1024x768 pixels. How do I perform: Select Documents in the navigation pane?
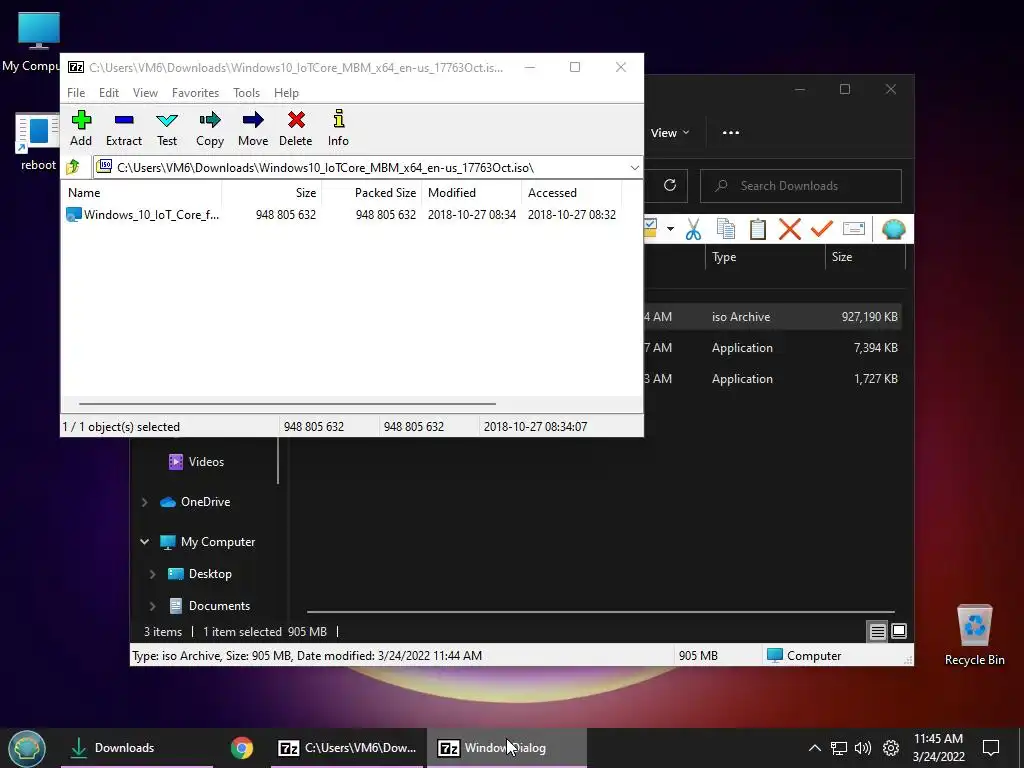pos(210,606)
